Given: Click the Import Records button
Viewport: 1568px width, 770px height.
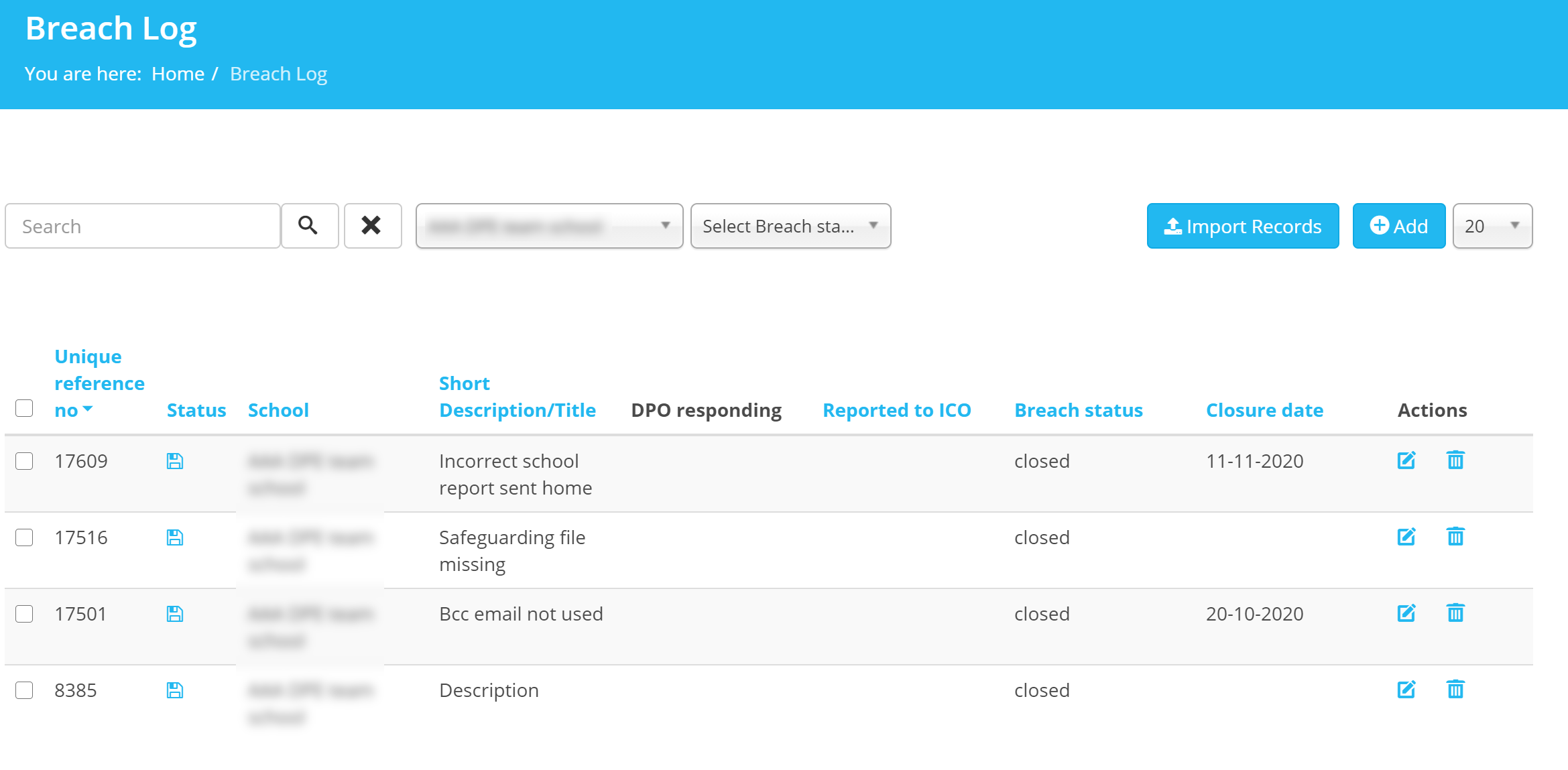Looking at the screenshot, I should click(1243, 226).
